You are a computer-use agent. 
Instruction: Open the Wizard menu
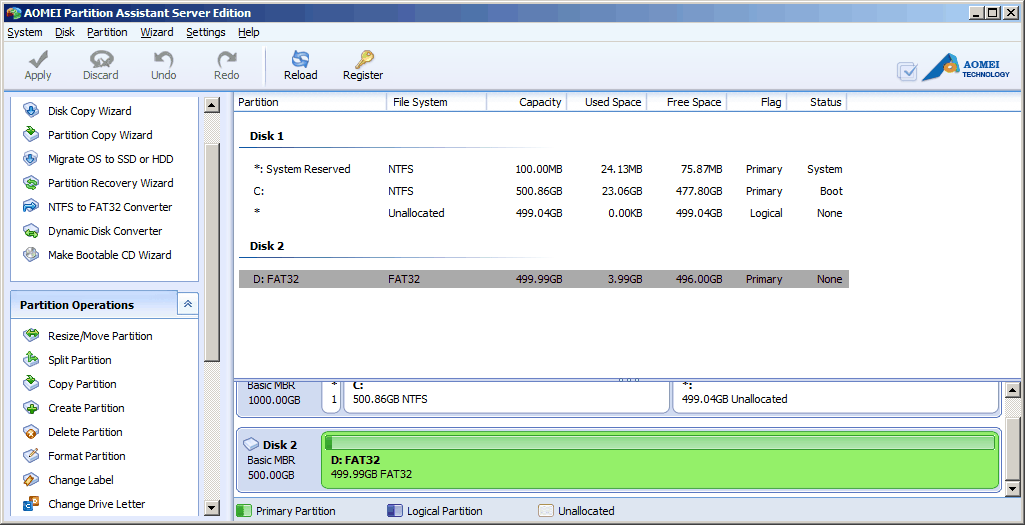tap(157, 32)
